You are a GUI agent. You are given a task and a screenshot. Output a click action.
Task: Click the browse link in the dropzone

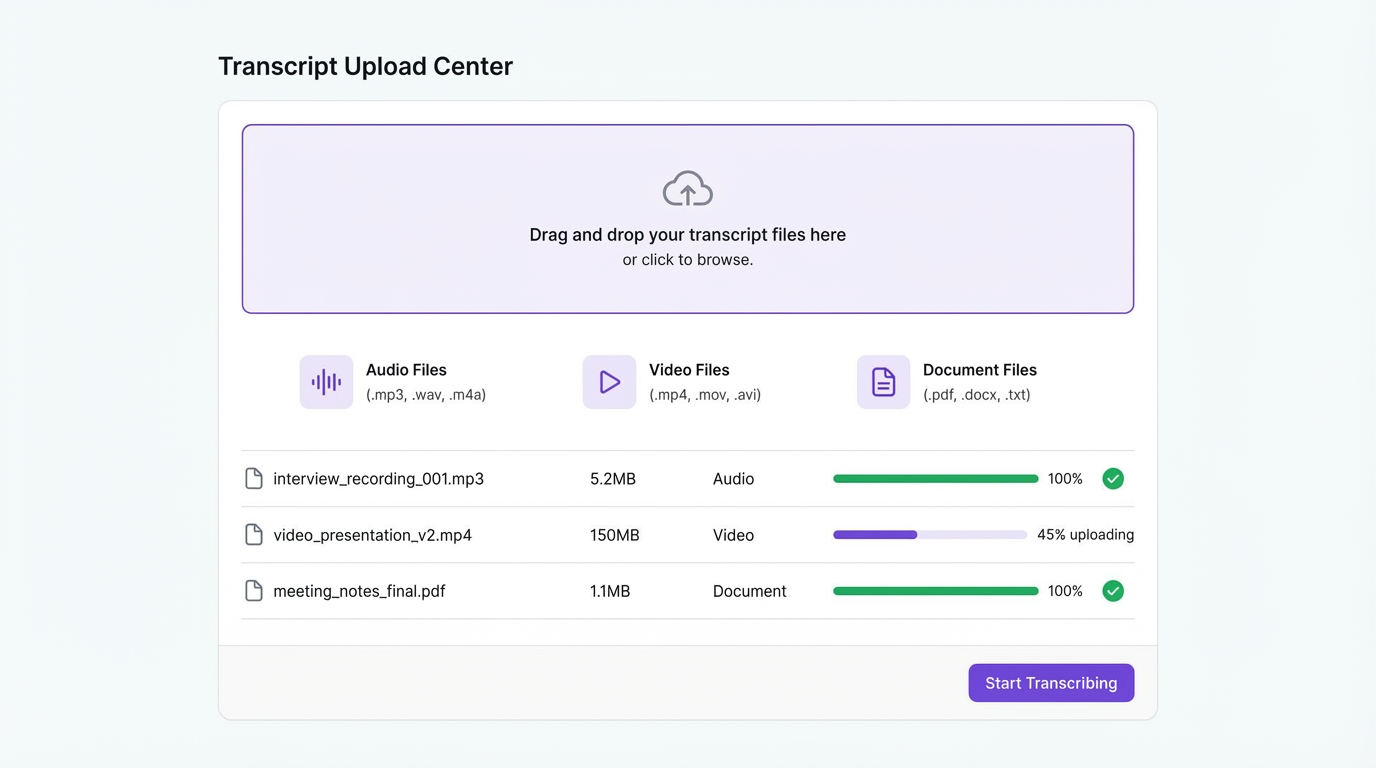tap(687, 259)
